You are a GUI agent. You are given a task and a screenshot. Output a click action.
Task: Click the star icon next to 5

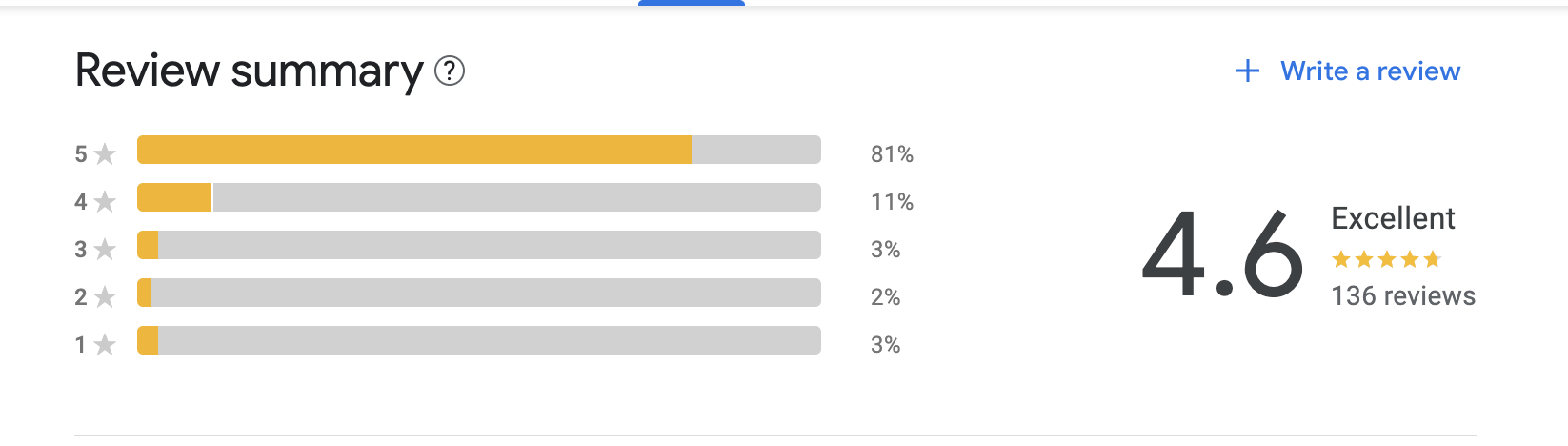point(106,153)
